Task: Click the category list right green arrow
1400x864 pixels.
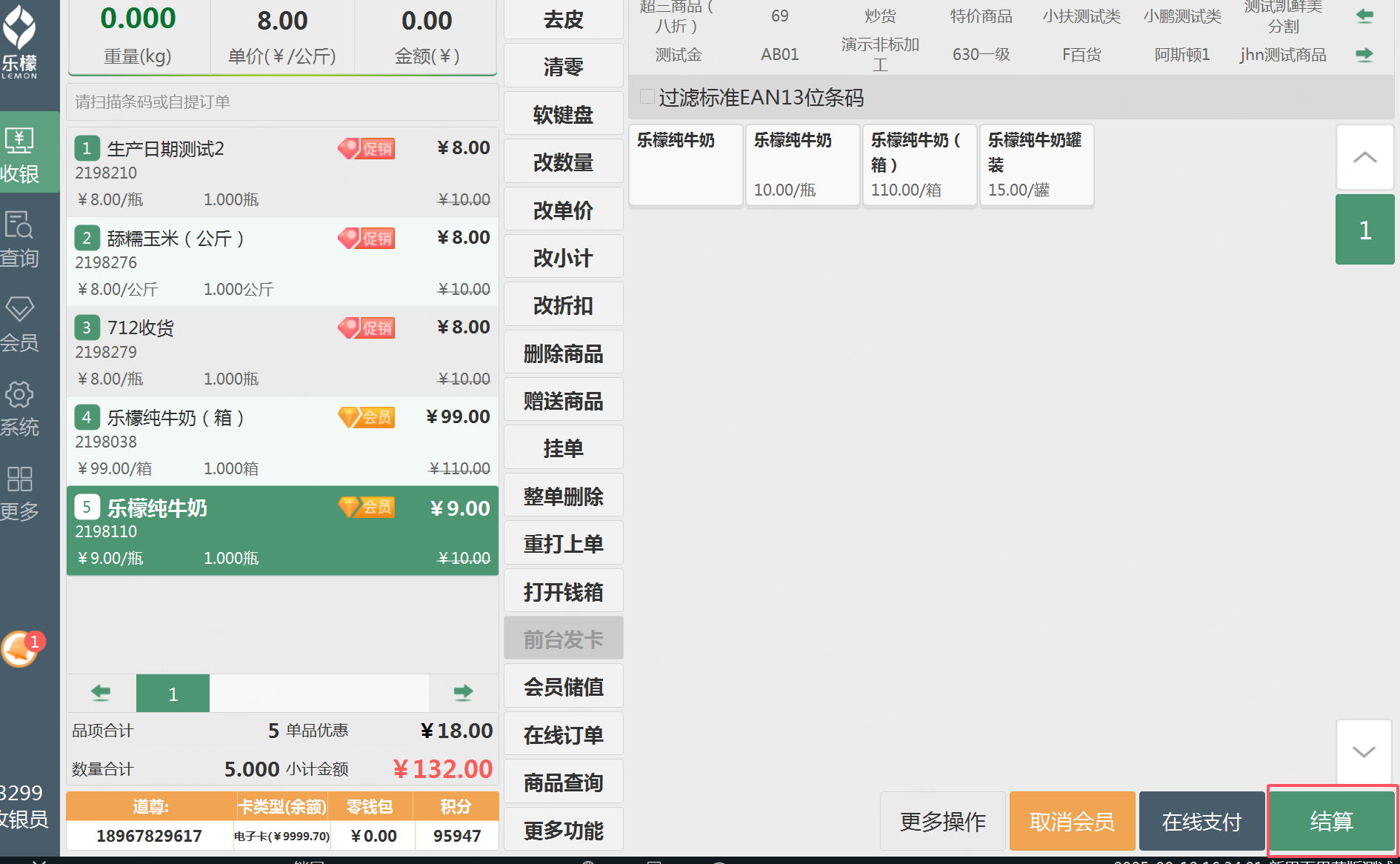Action: click(1364, 55)
